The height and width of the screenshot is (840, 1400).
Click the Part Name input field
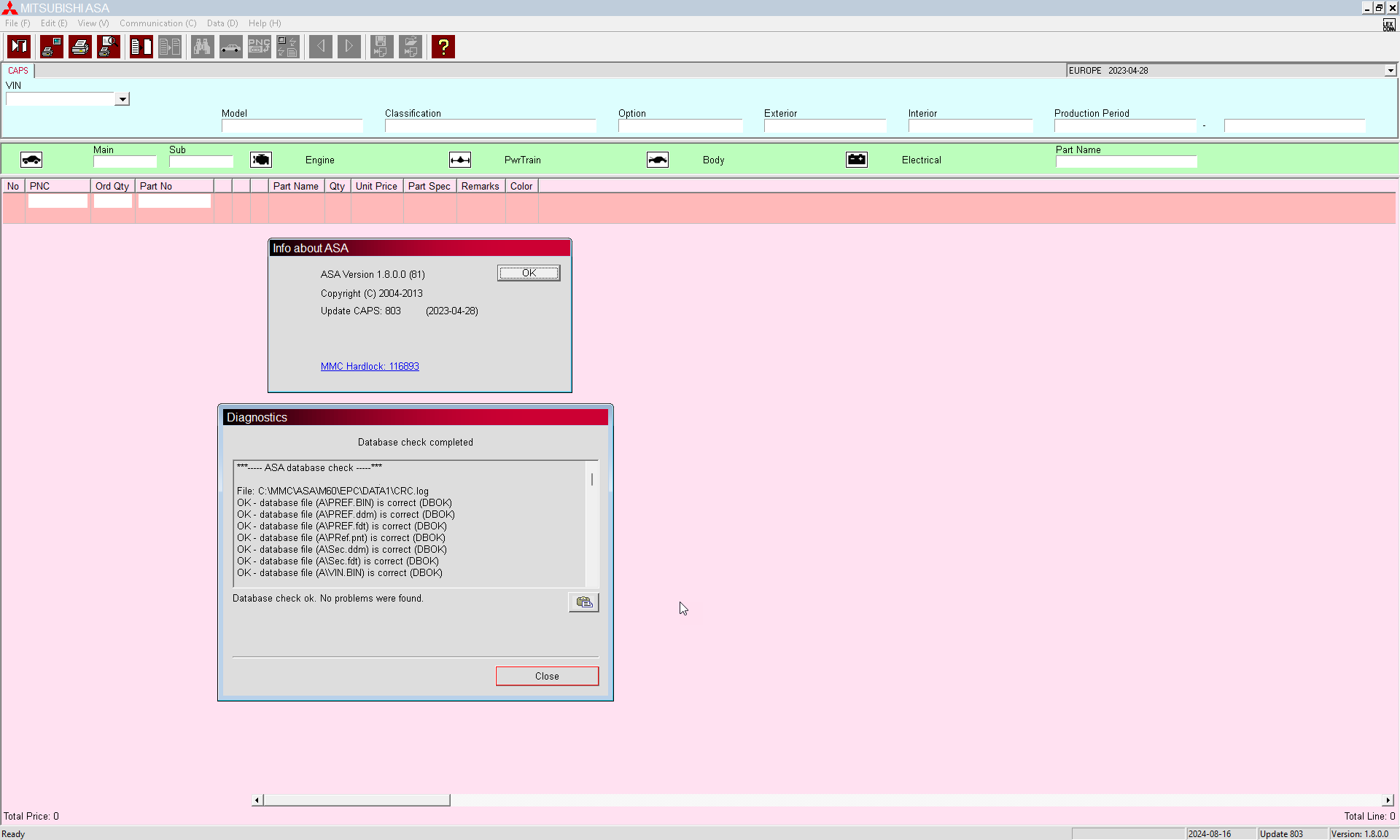pyautogui.click(x=1126, y=162)
